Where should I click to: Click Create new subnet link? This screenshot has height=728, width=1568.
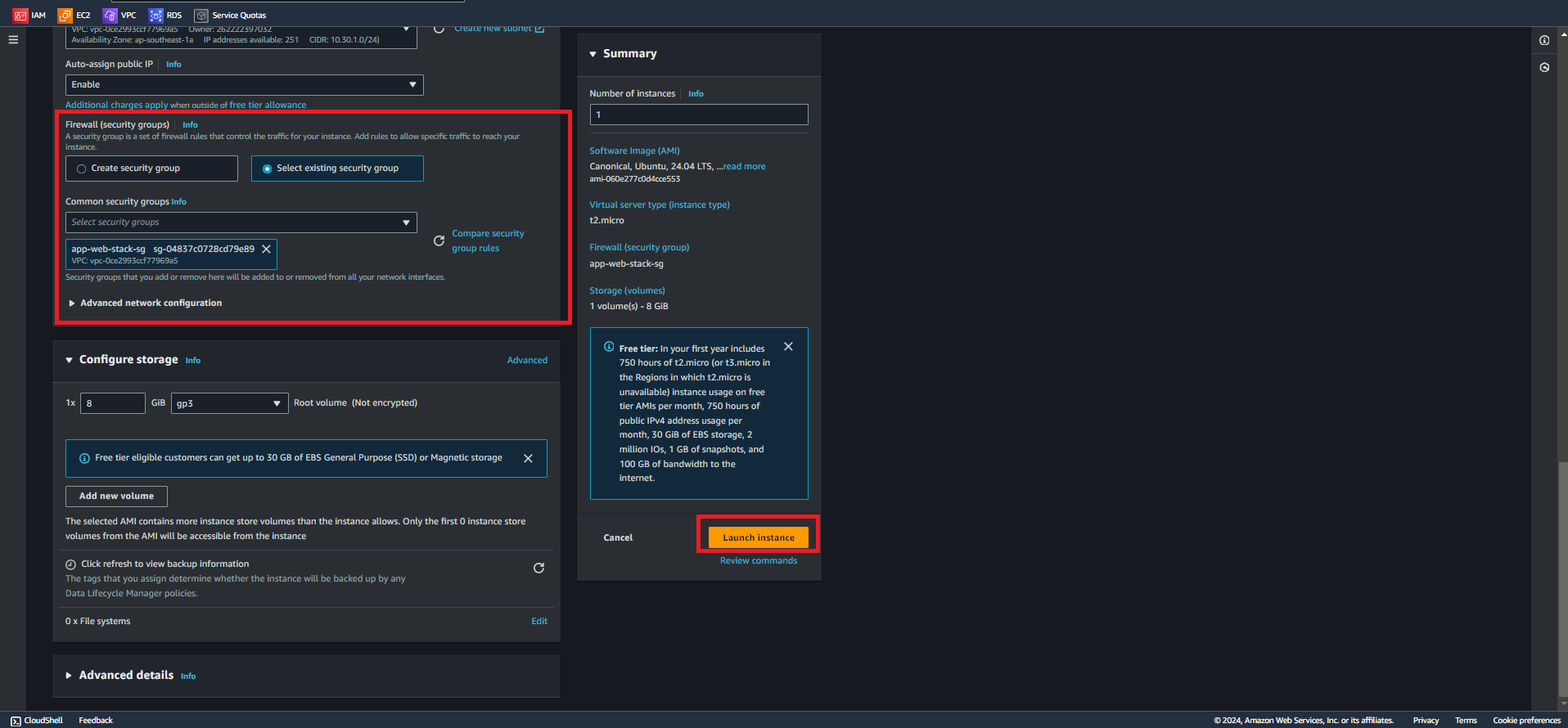click(493, 29)
